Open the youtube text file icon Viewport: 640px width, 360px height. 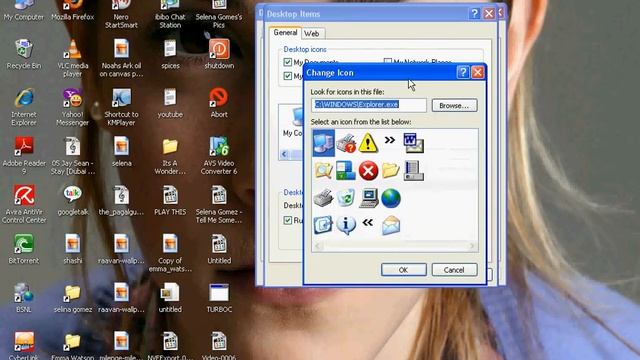[170, 103]
